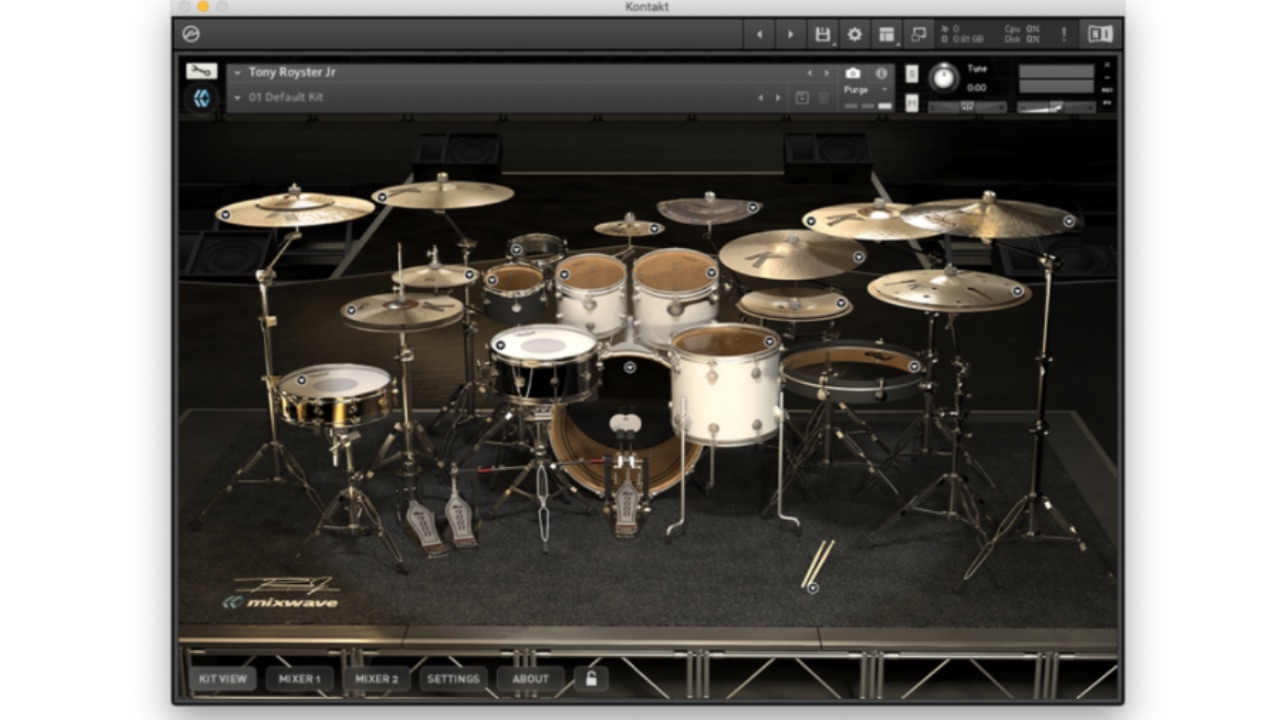
Task: Solo the instrument with S button
Action: 912,73
